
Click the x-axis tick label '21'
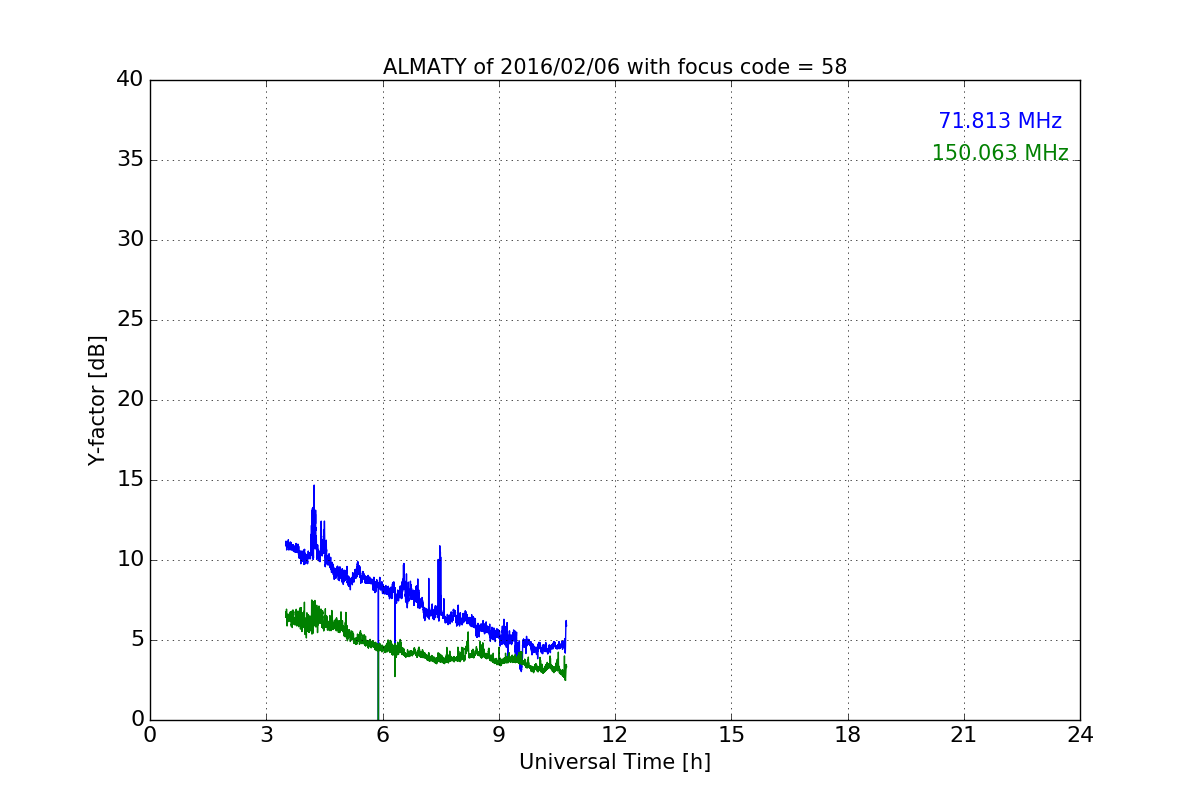[964, 735]
